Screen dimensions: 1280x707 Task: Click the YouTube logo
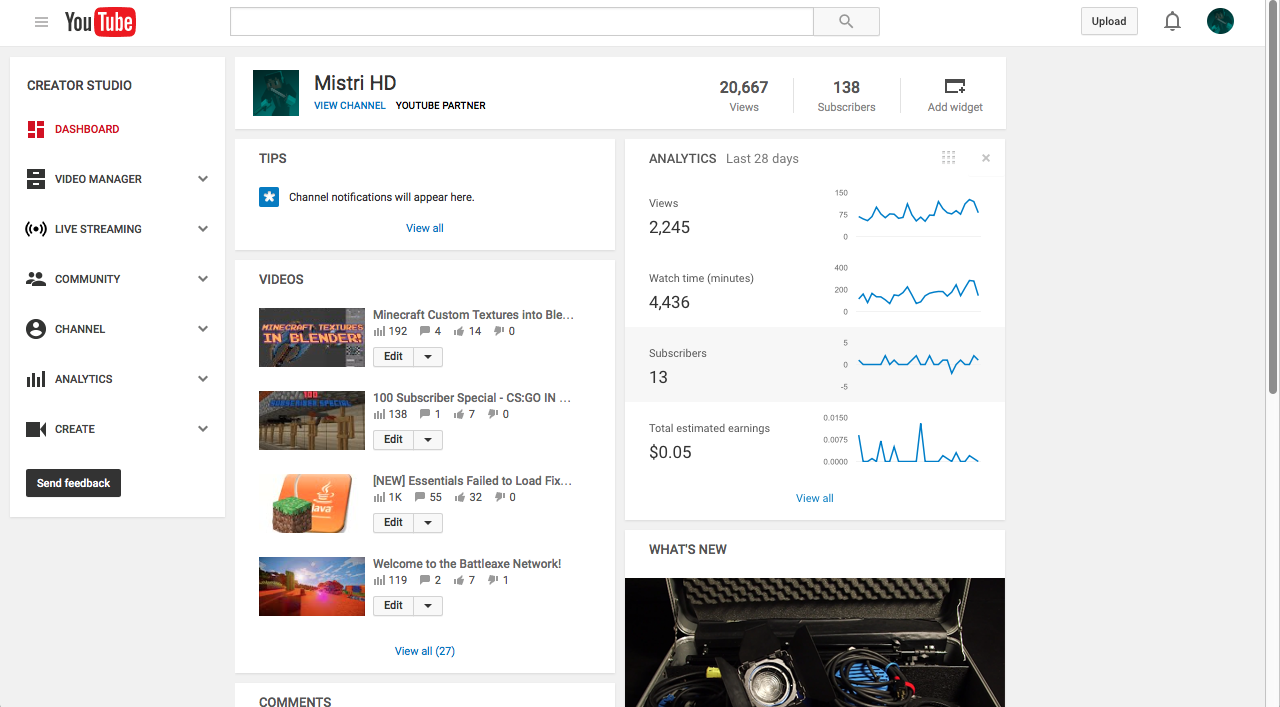coord(100,22)
